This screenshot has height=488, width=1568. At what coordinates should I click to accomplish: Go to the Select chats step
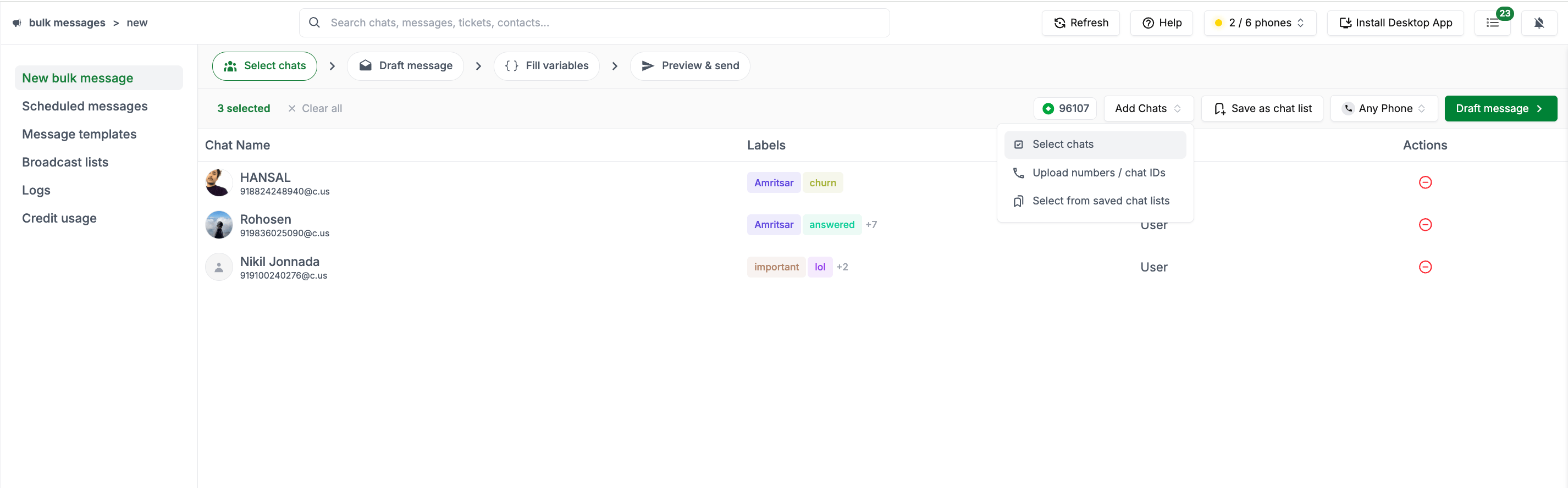(264, 66)
